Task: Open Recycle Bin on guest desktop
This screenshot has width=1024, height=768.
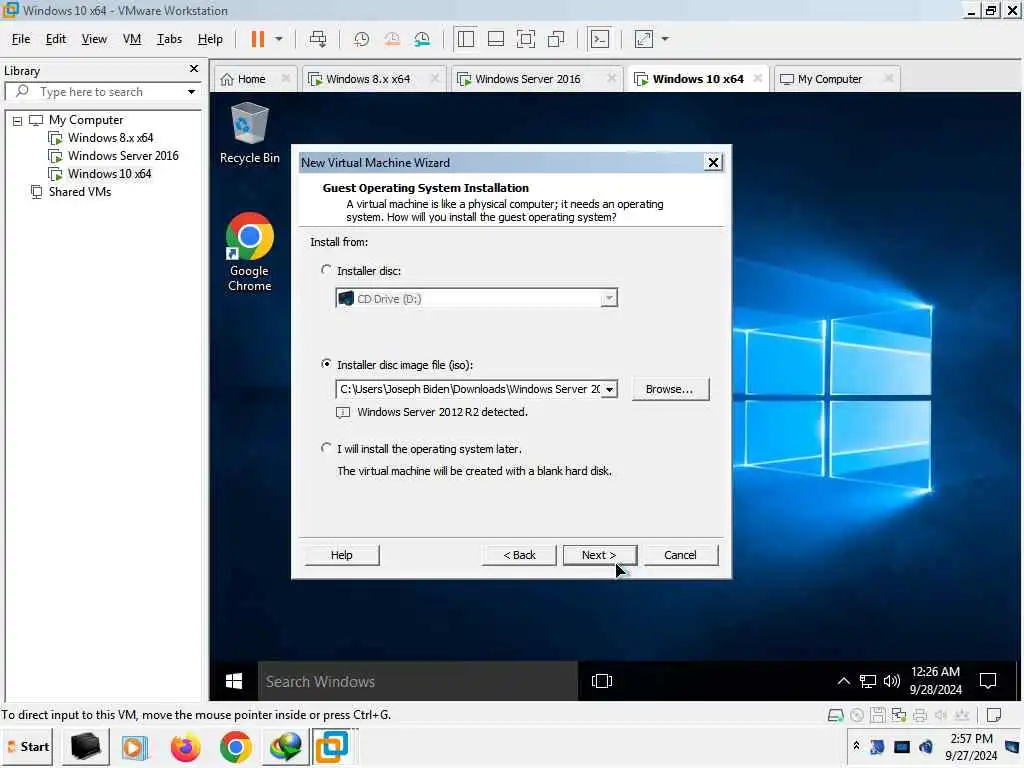Action: tap(249, 133)
